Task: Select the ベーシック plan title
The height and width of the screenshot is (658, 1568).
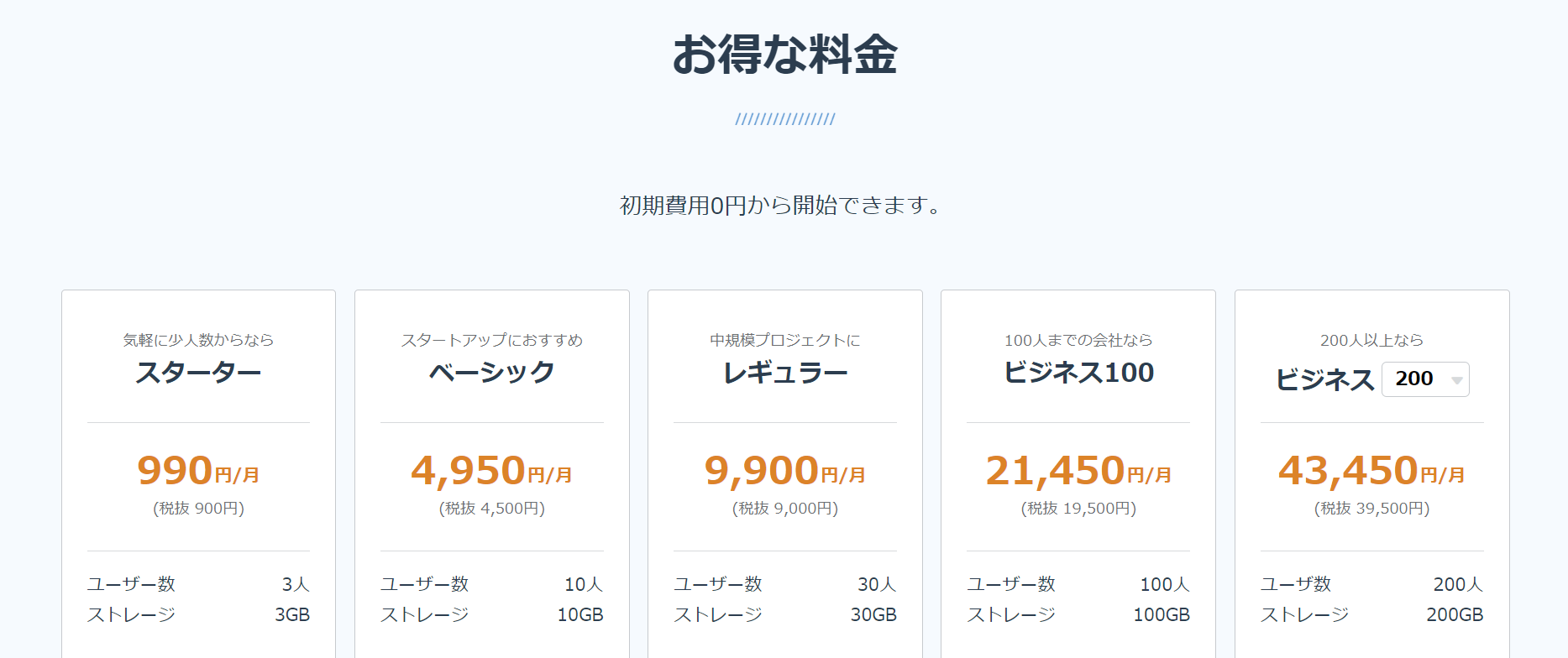Action: tap(491, 373)
